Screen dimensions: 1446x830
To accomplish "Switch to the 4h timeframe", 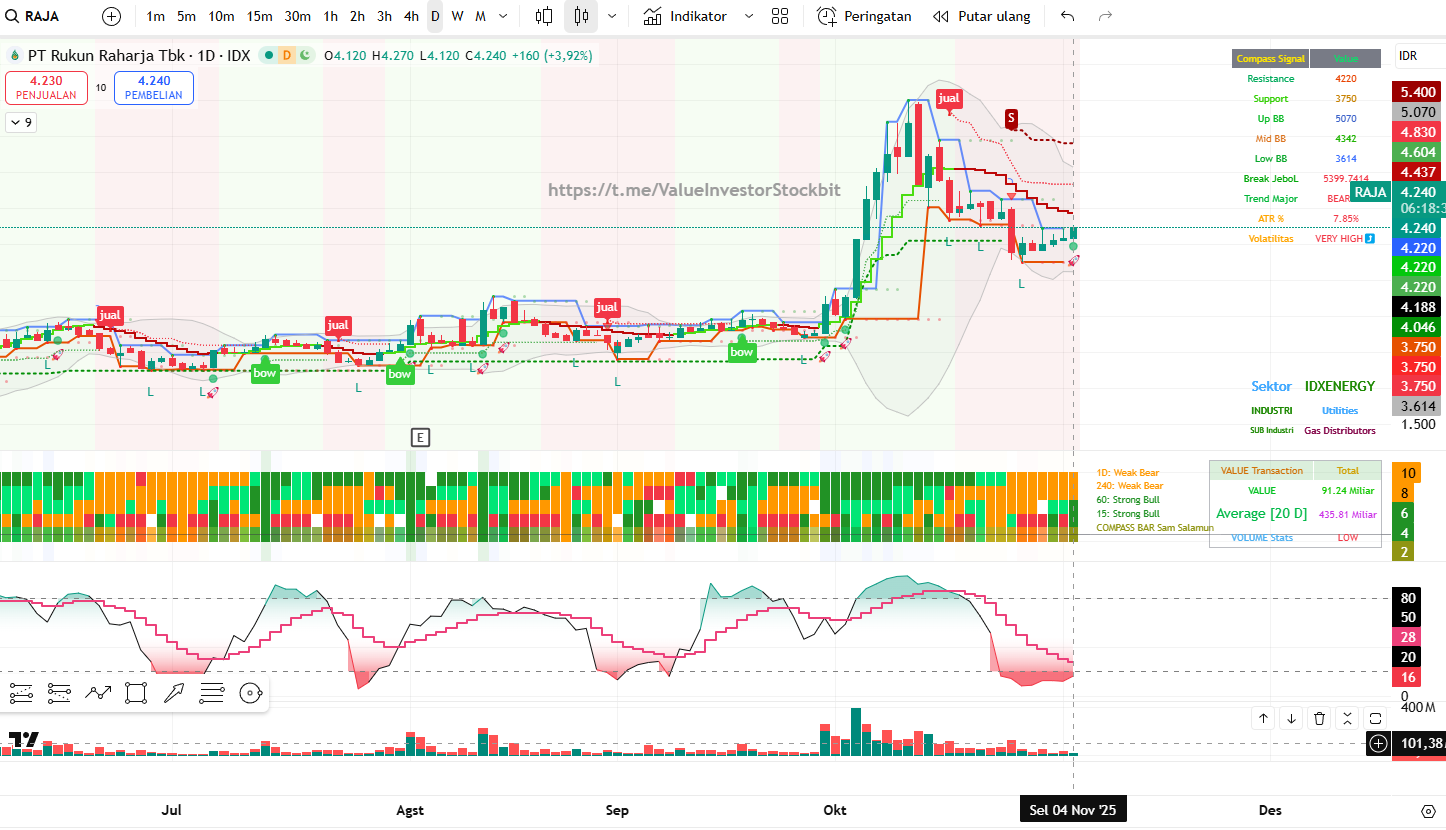I will tap(411, 16).
